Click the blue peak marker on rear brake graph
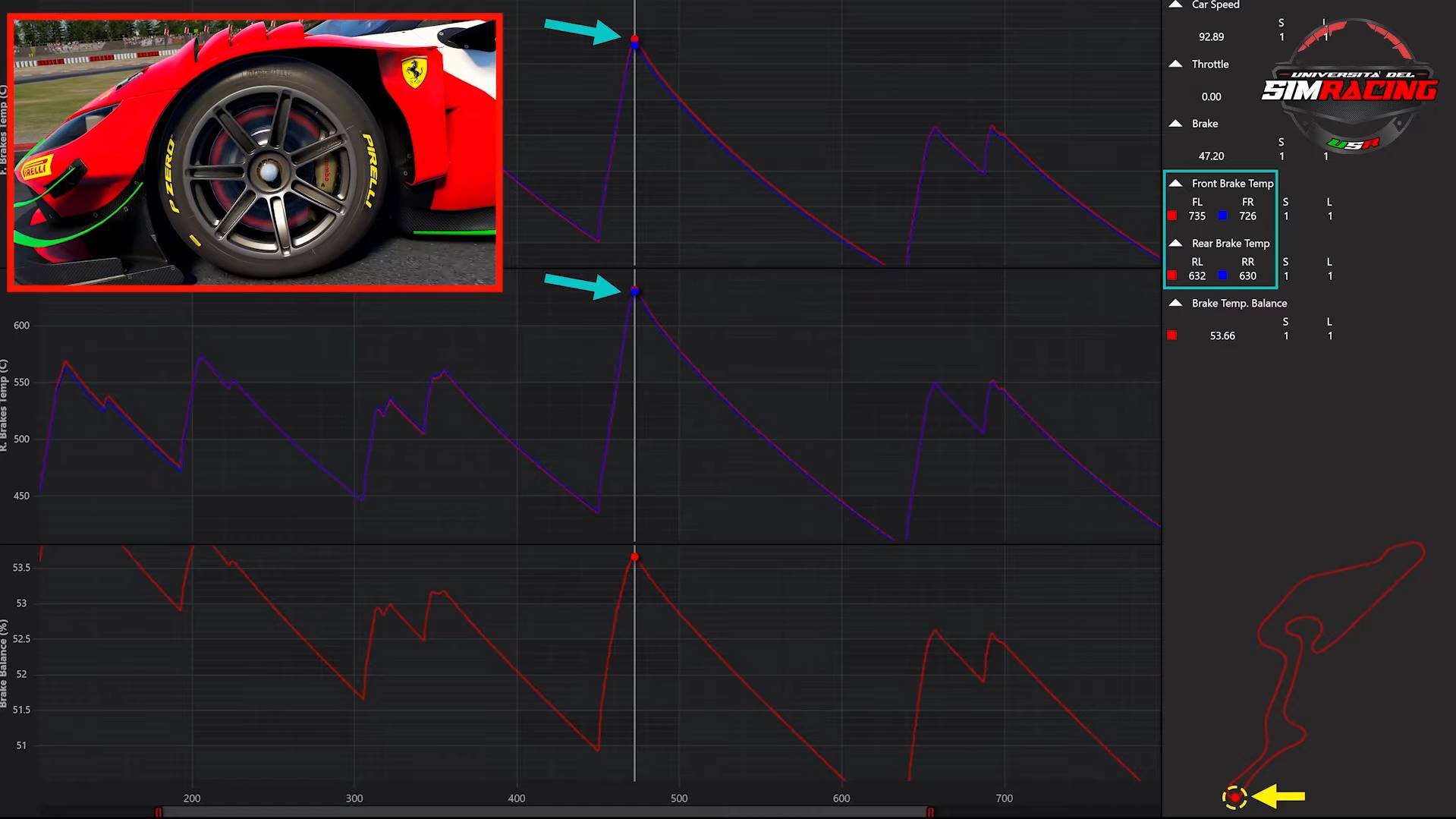 (x=635, y=291)
